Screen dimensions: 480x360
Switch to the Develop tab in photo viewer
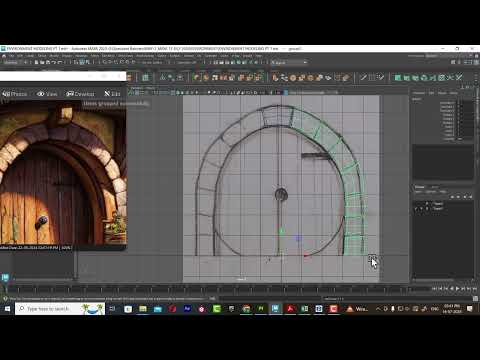[80, 94]
